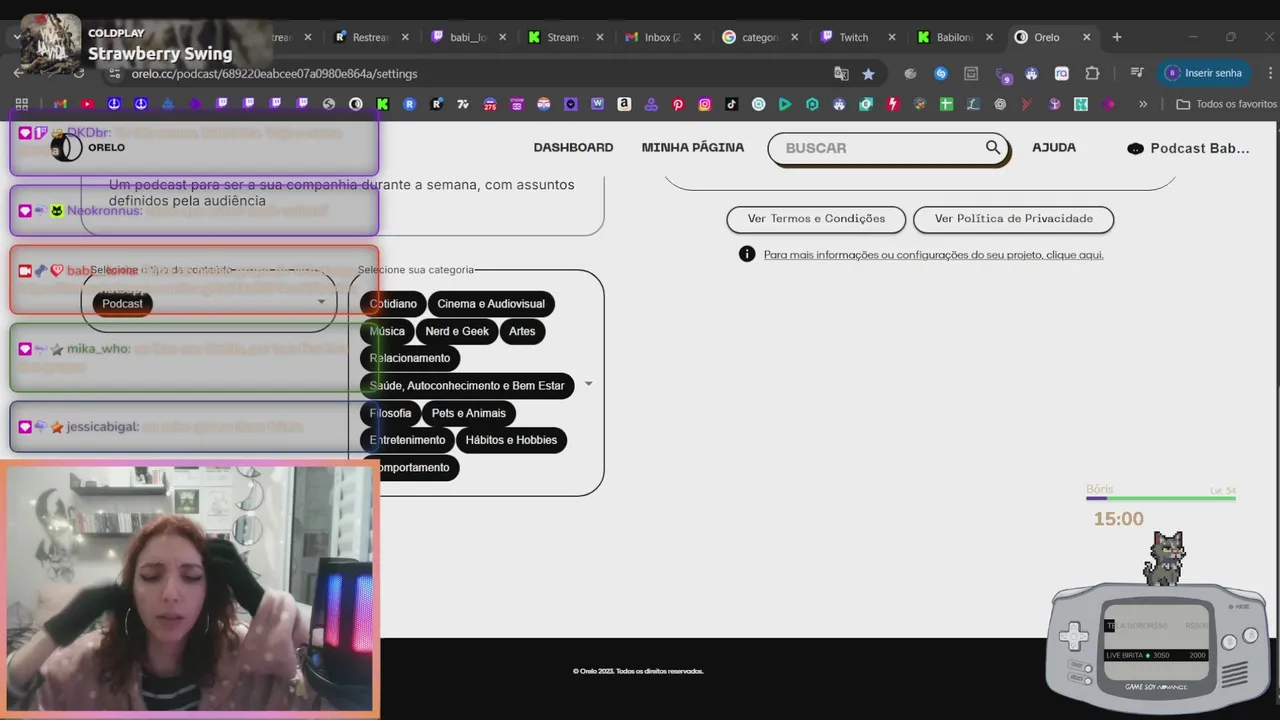Open the tab search dropdown arrow

tap(17, 37)
